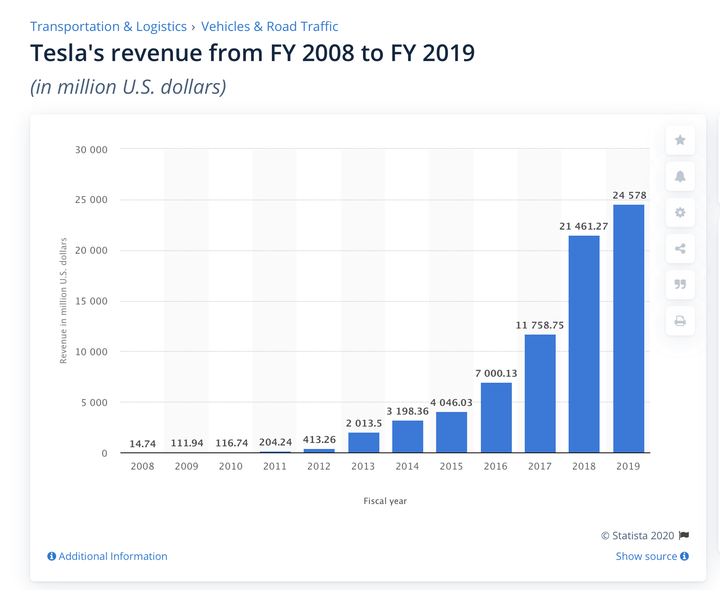Click the 2017 revenue bar

pyautogui.click(x=540, y=393)
